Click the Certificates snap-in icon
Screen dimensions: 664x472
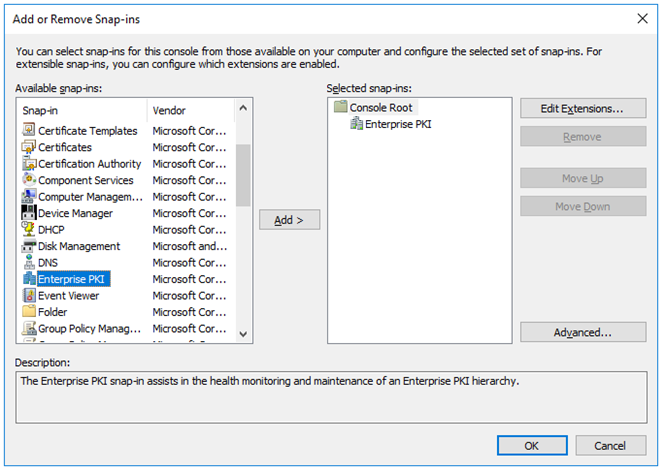click(x=29, y=147)
